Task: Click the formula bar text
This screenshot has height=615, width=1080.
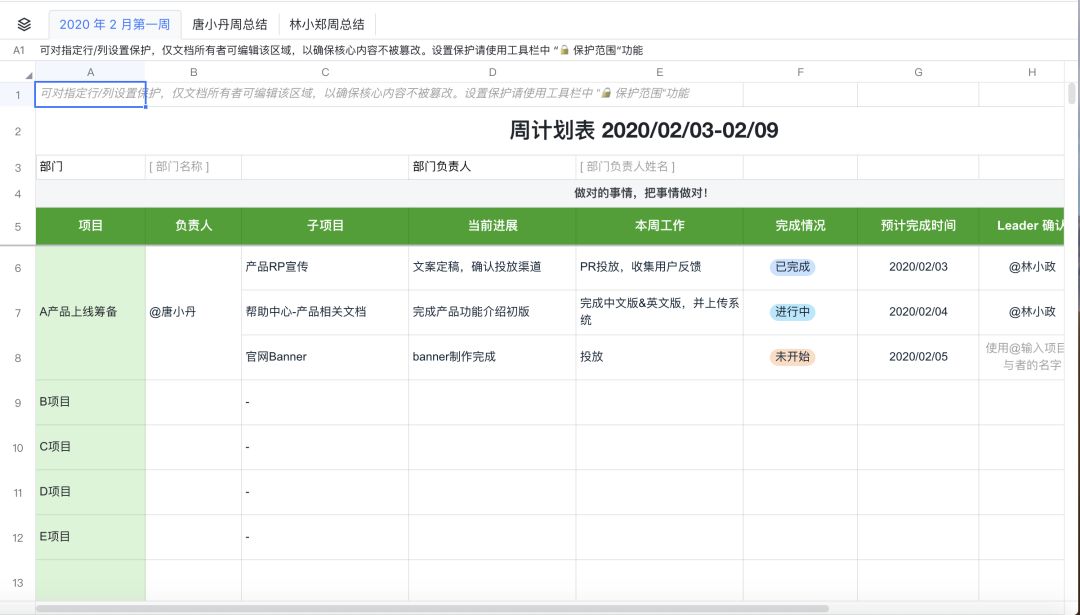Action: click(340, 50)
